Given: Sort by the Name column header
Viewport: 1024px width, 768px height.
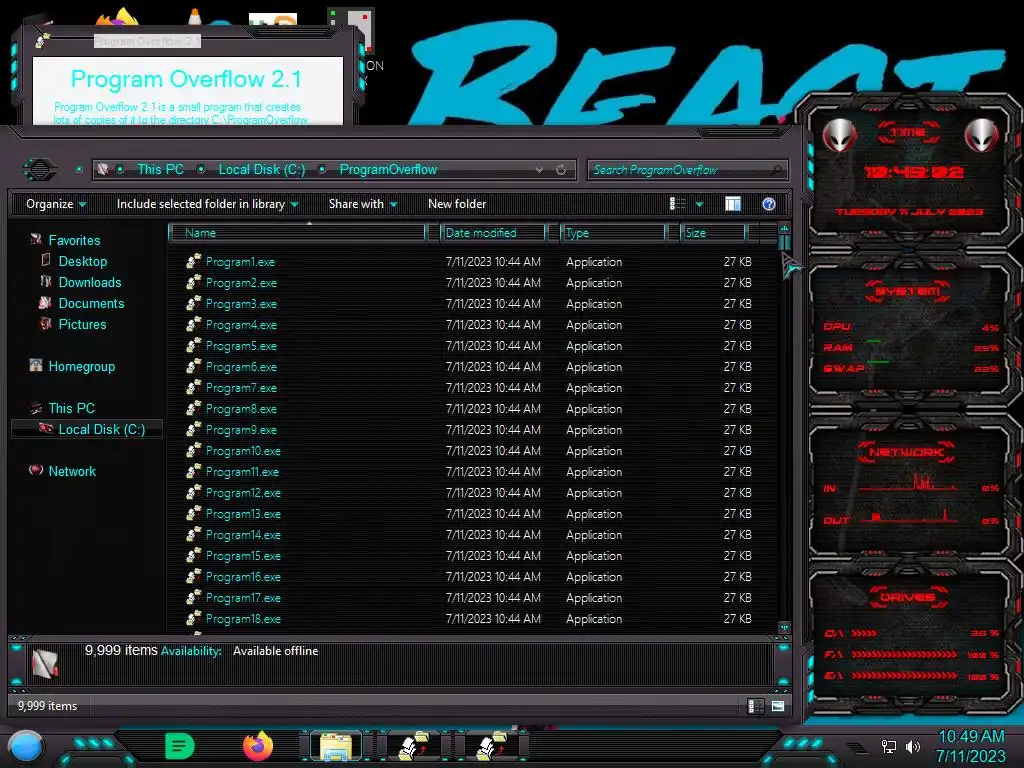Looking at the screenshot, I should pyautogui.click(x=297, y=232).
